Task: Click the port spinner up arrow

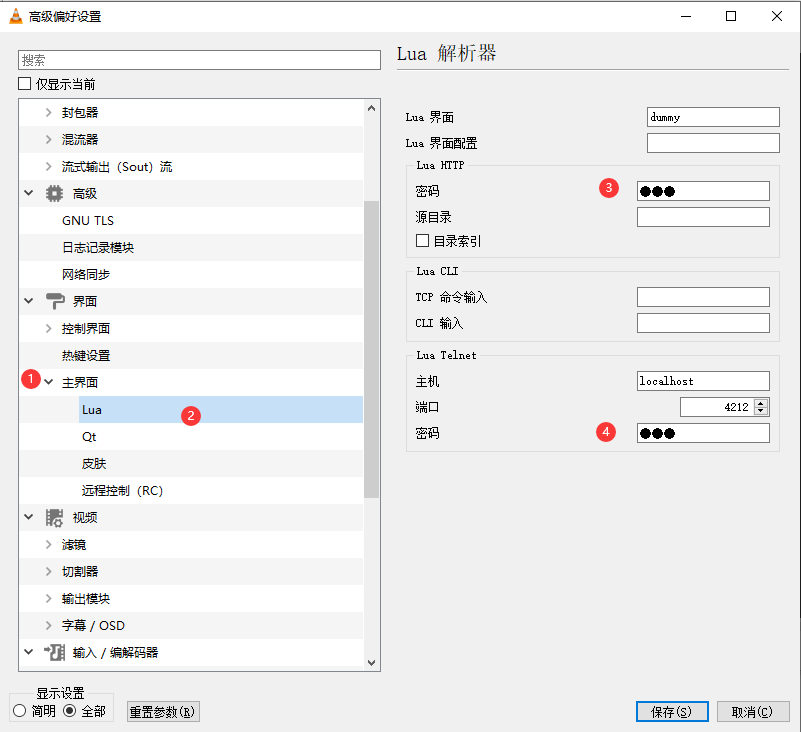Action: (x=762, y=402)
